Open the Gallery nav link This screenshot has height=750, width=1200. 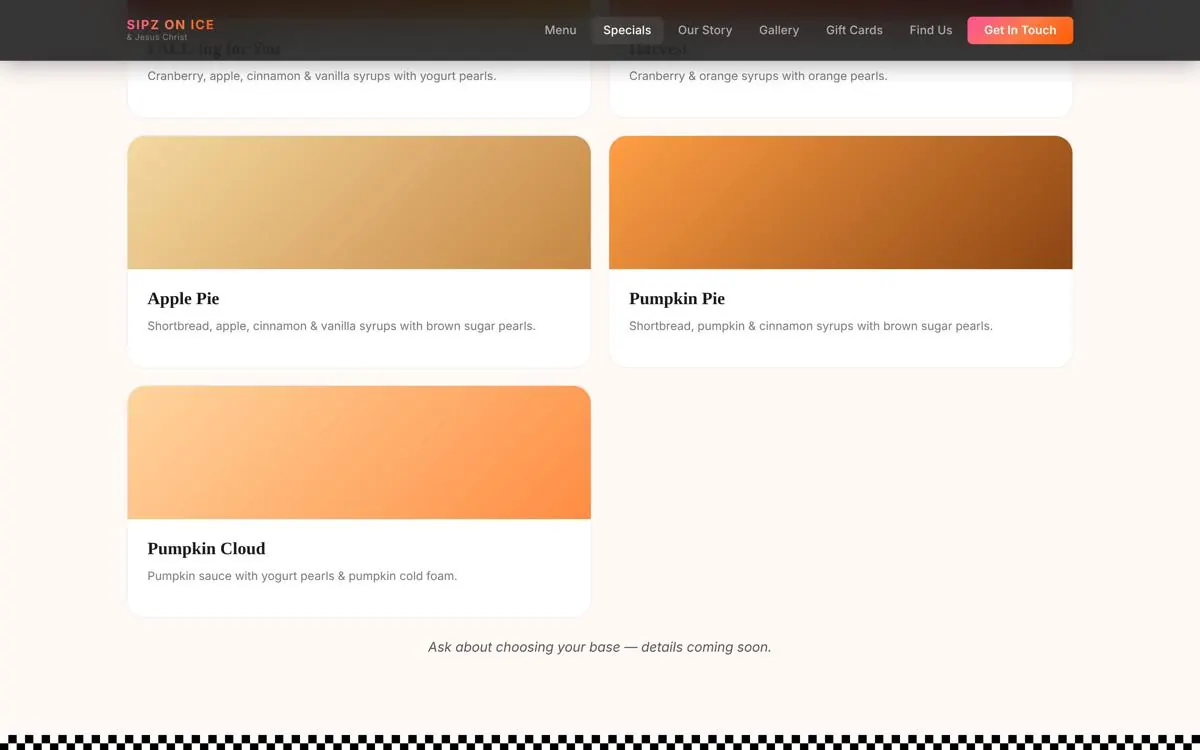click(779, 30)
